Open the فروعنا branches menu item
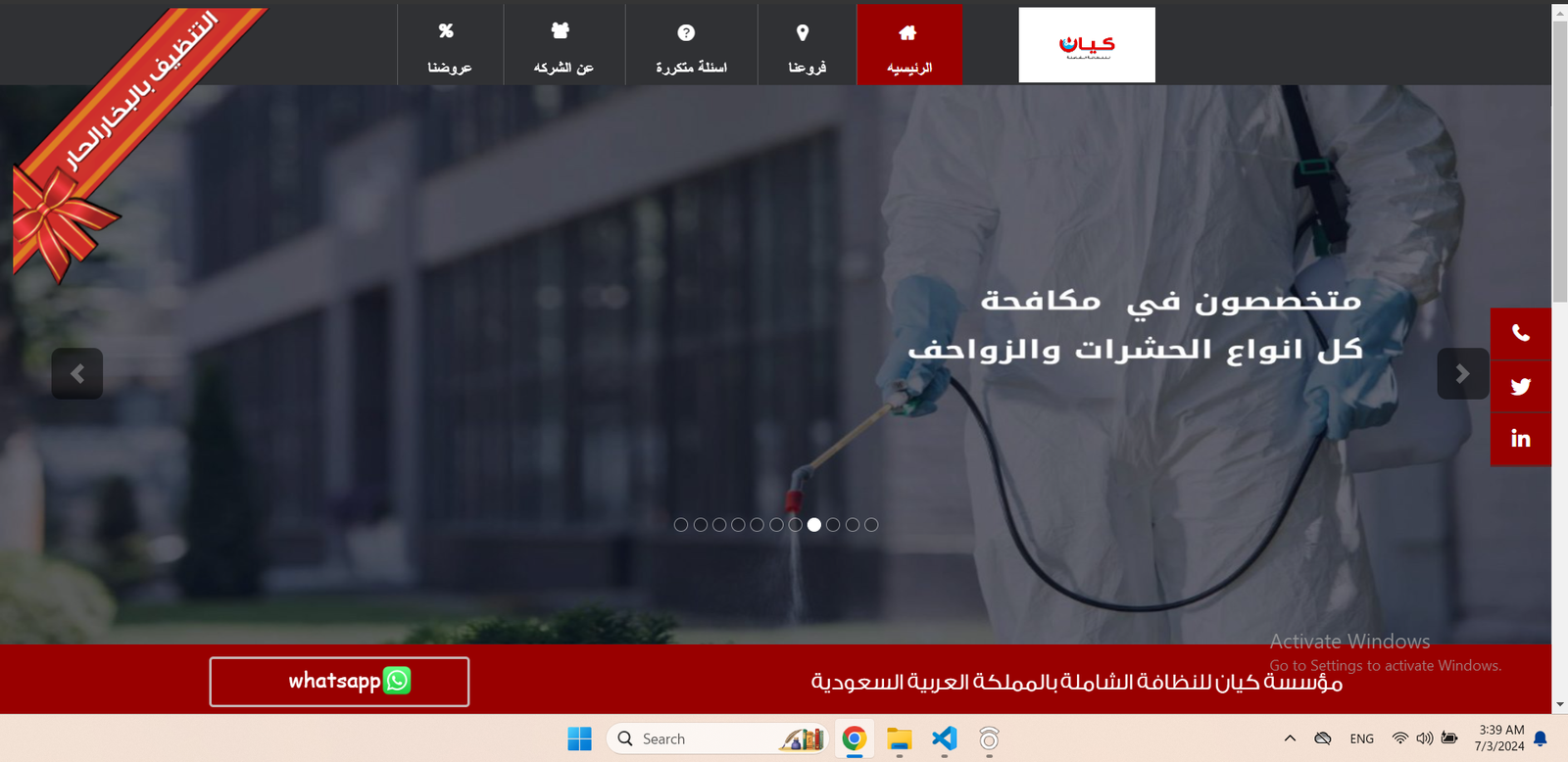Image resolution: width=1568 pixels, height=762 pixels. (807, 45)
